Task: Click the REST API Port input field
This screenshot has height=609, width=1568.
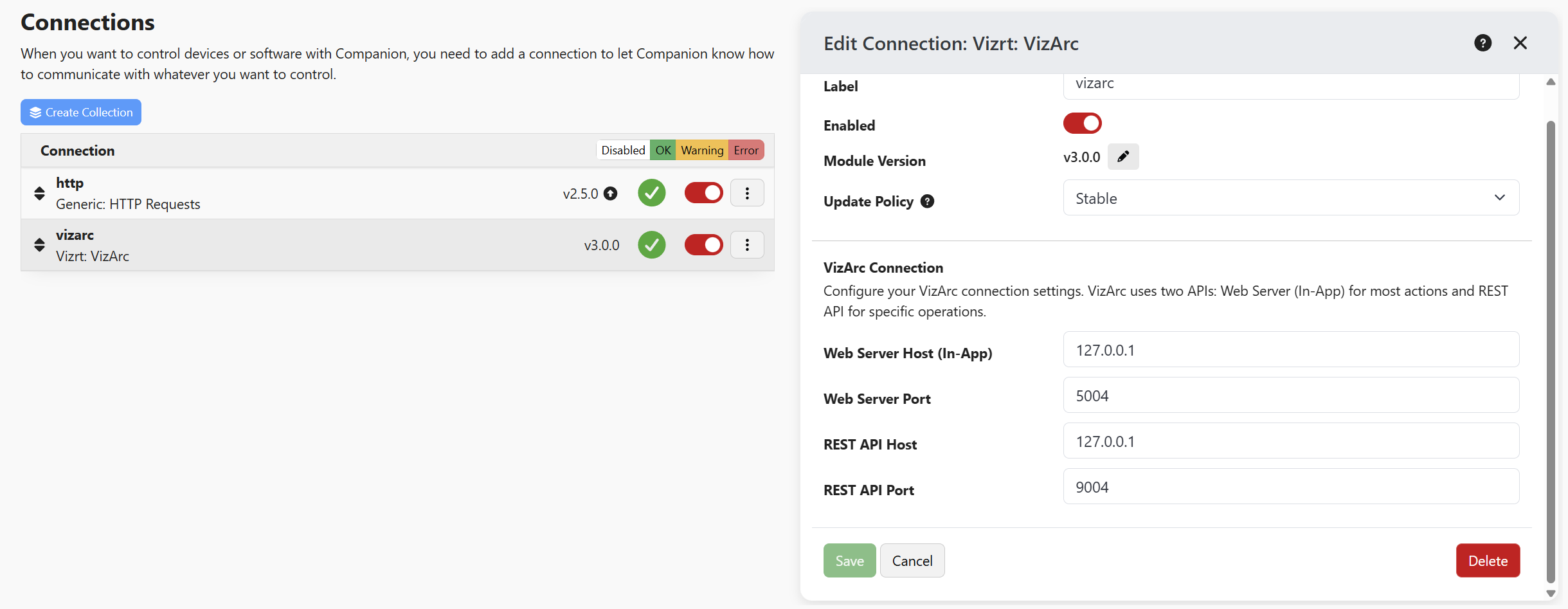Action: pyautogui.click(x=1290, y=487)
